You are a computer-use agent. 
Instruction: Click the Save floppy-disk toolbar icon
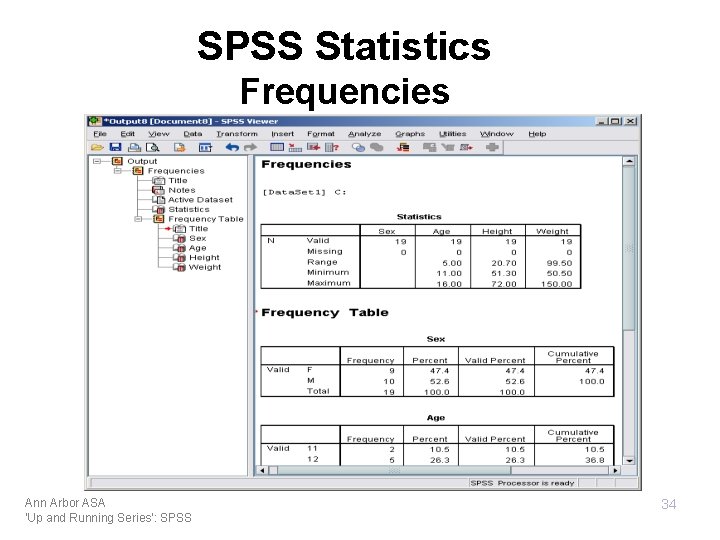115,147
